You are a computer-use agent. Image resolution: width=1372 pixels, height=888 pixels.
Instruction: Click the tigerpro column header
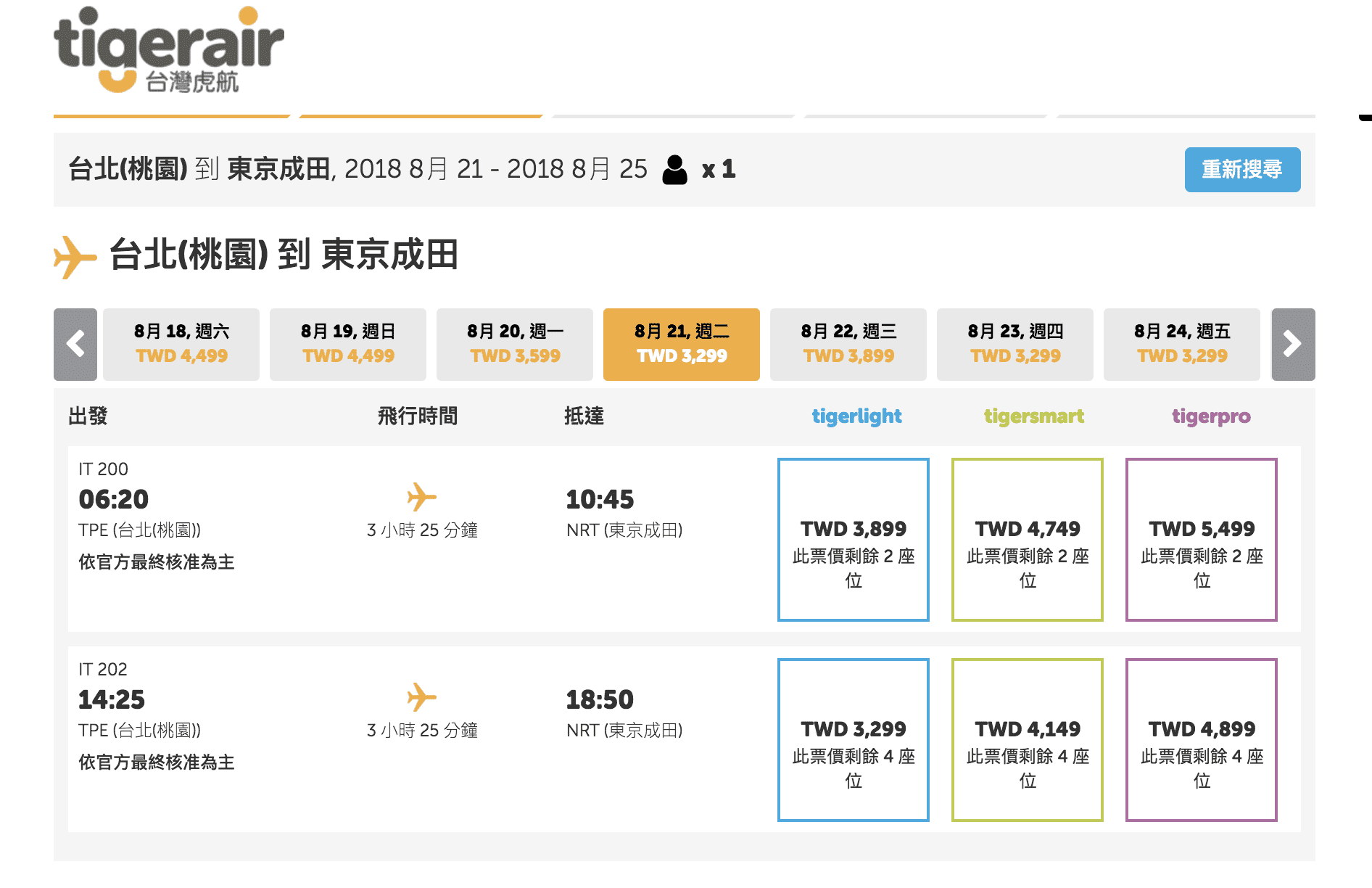1211,416
